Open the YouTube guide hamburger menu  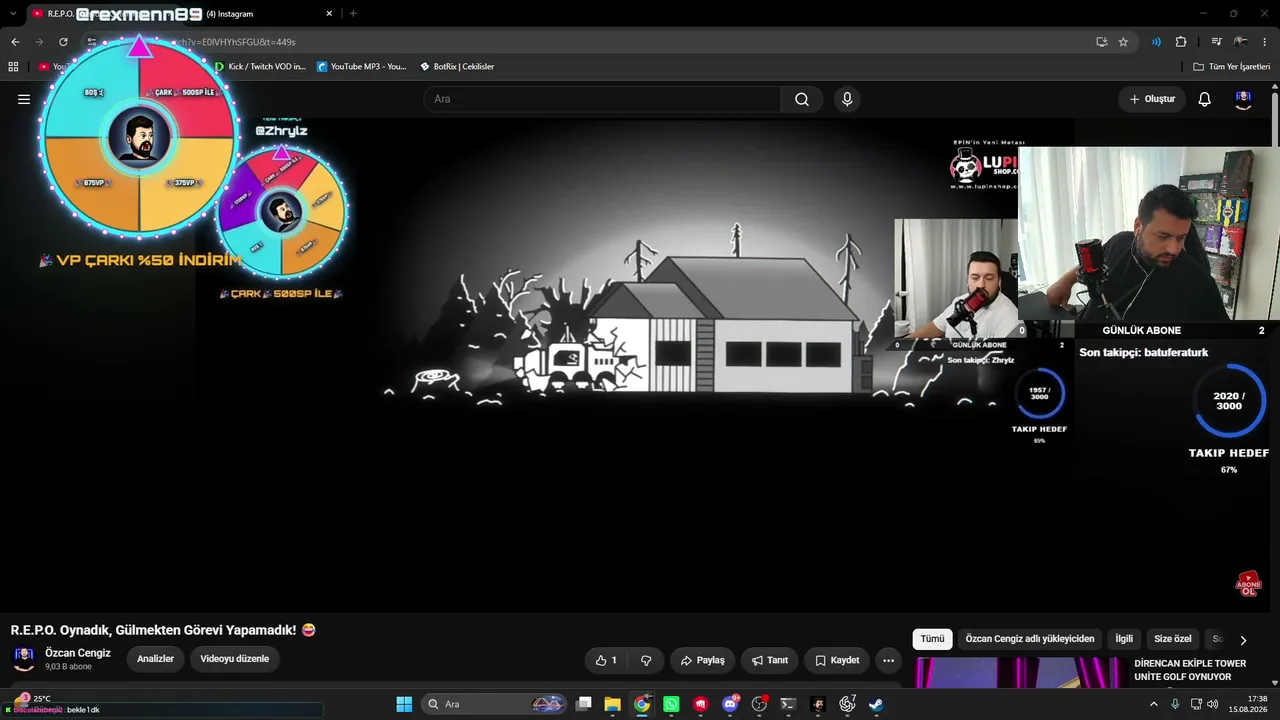[24, 99]
